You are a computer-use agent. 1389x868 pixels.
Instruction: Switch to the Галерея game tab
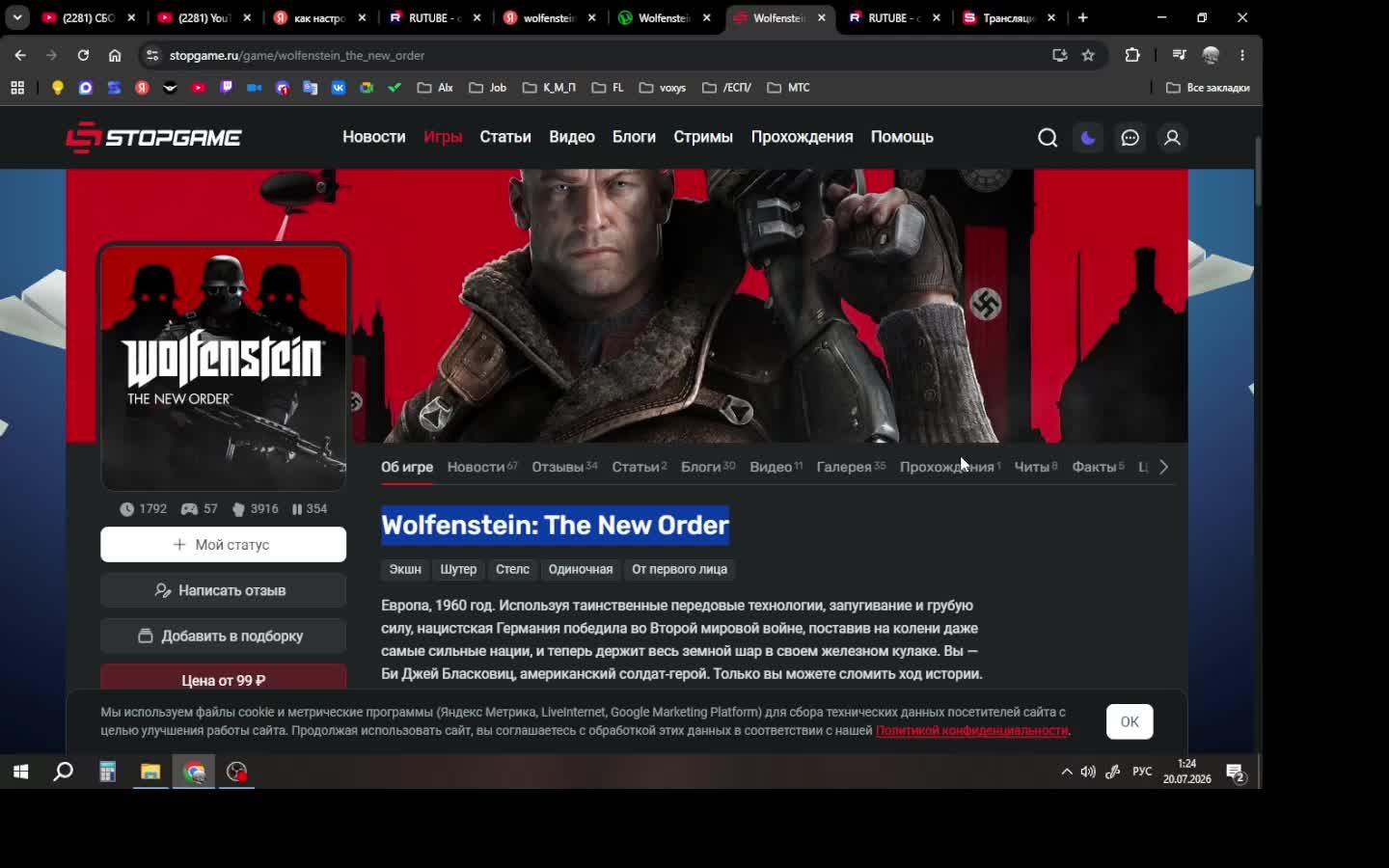pyautogui.click(x=851, y=467)
